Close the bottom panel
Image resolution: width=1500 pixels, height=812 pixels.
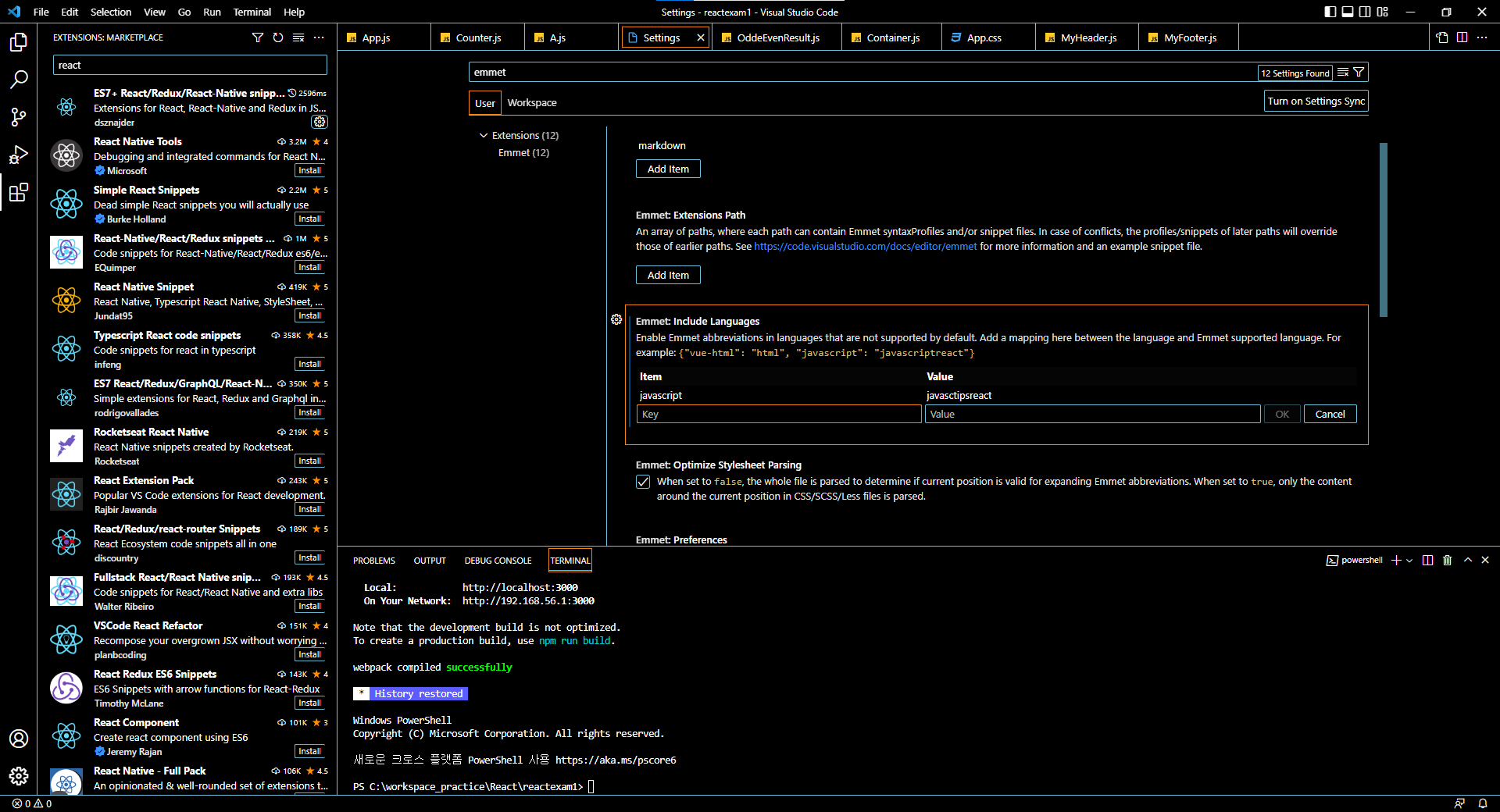click(1485, 561)
